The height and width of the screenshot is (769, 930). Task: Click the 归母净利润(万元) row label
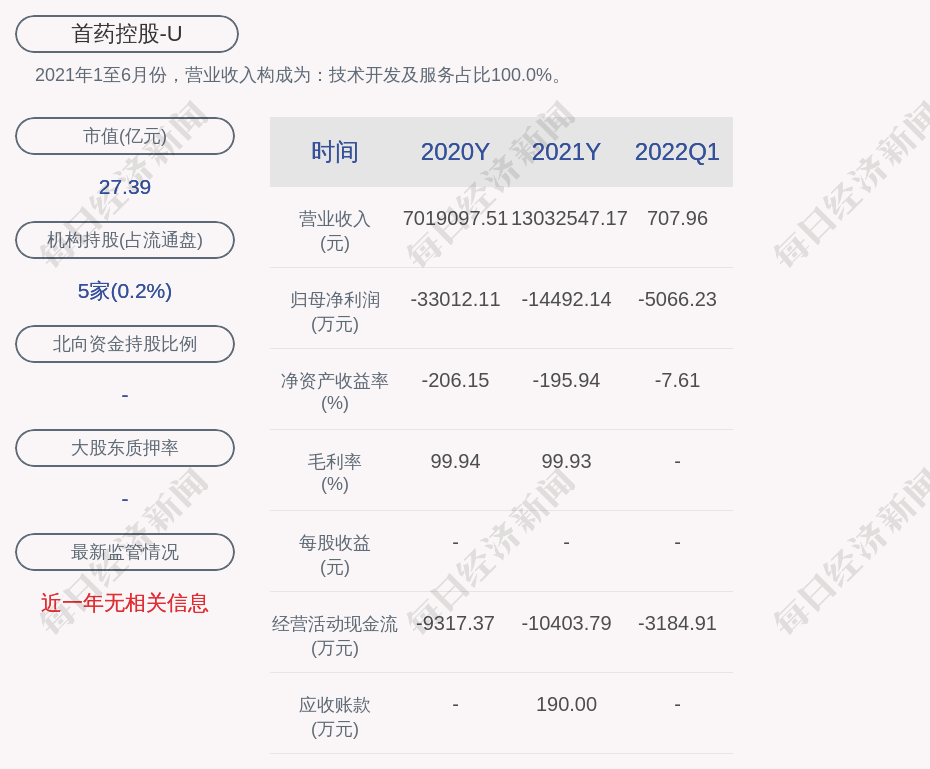335,312
